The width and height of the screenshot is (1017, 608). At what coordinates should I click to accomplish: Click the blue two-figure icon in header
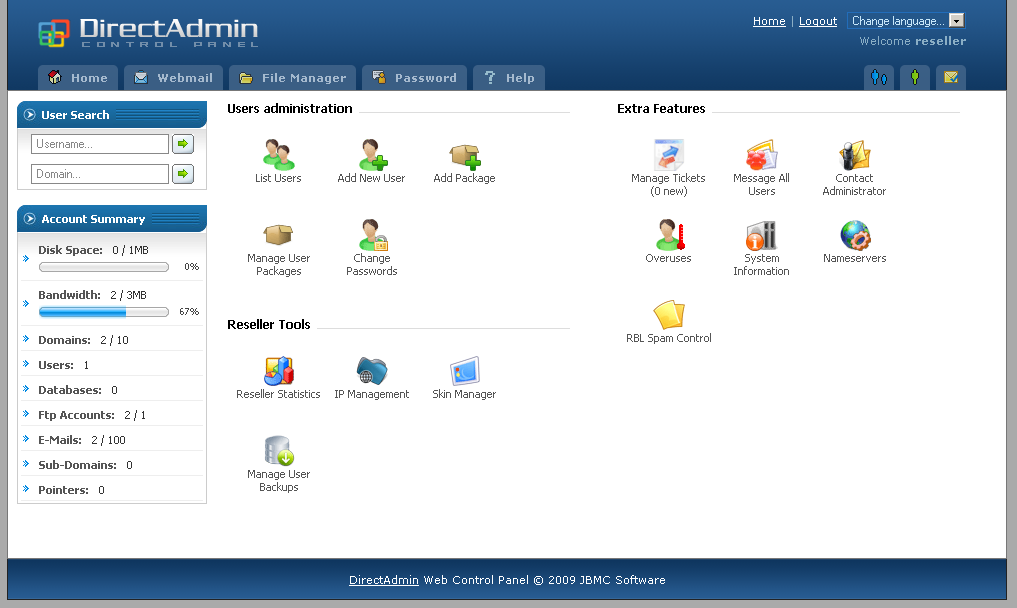[x=879, y=78]
